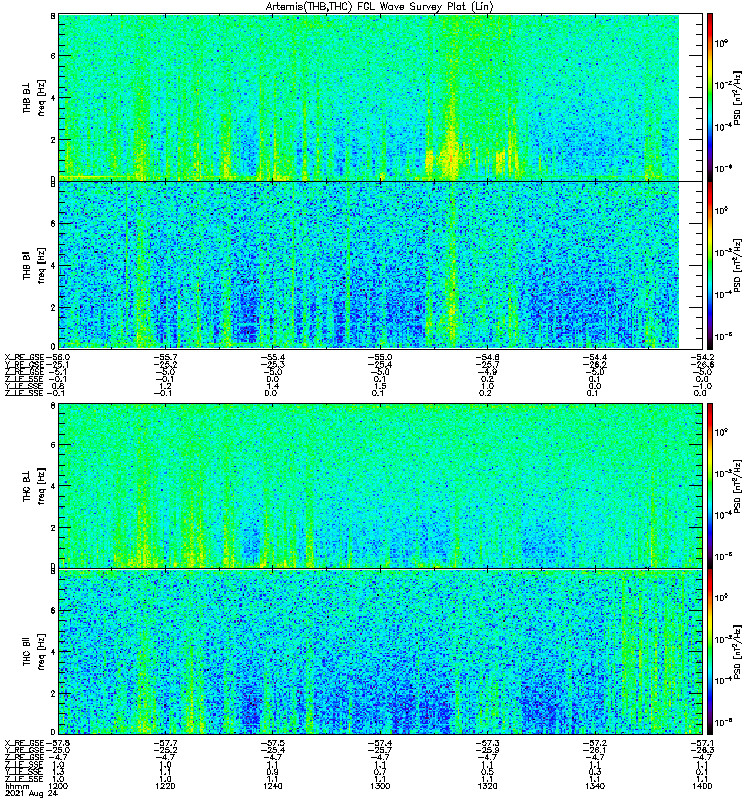Viewport: 750px width, 800px height.
Task: Click the '1240' time tick label
Action: click(272, 786)
